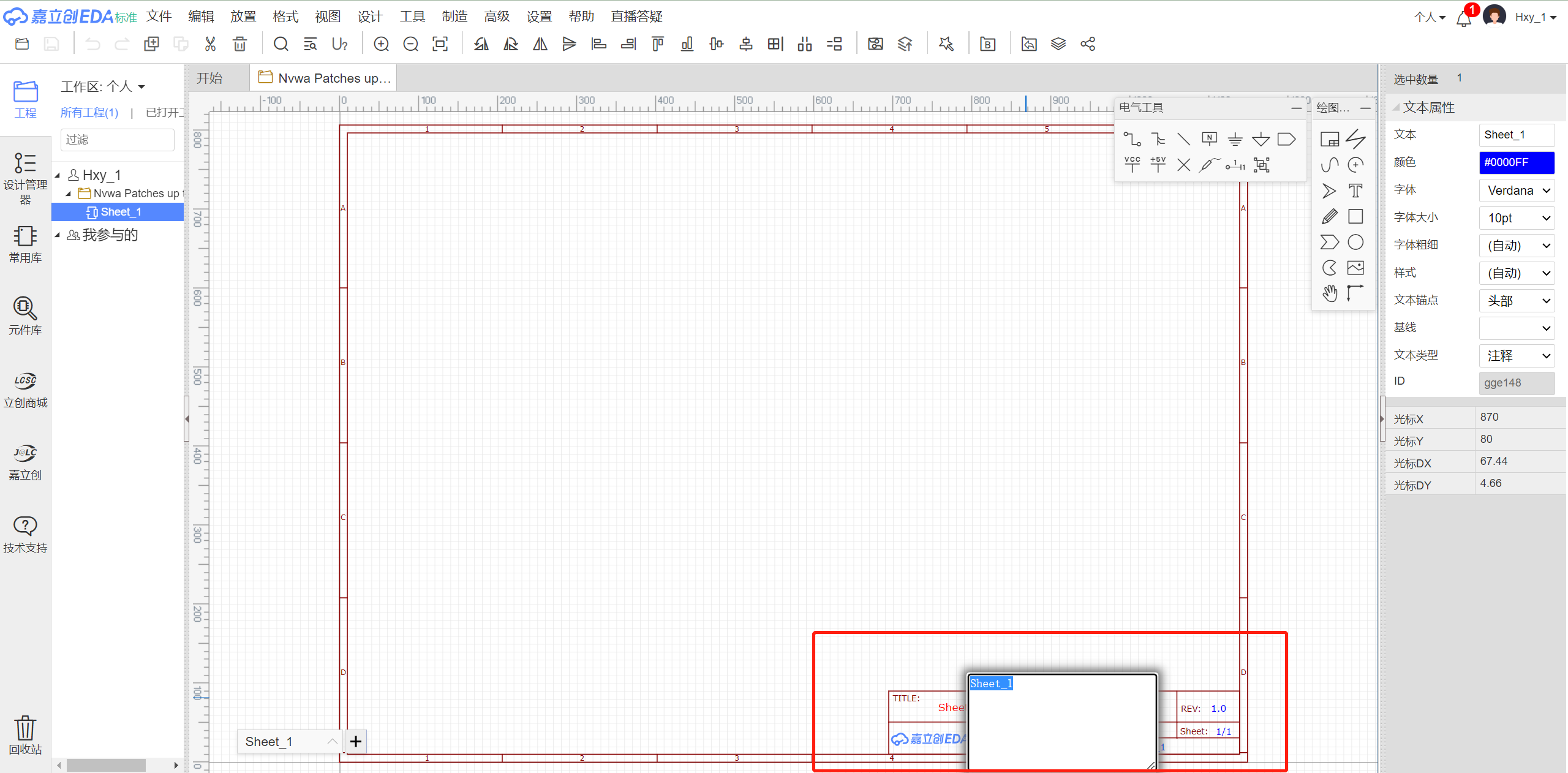1568x773 pixels.
Task: Click the add sheet plus button
Action: tap(356, 742)
